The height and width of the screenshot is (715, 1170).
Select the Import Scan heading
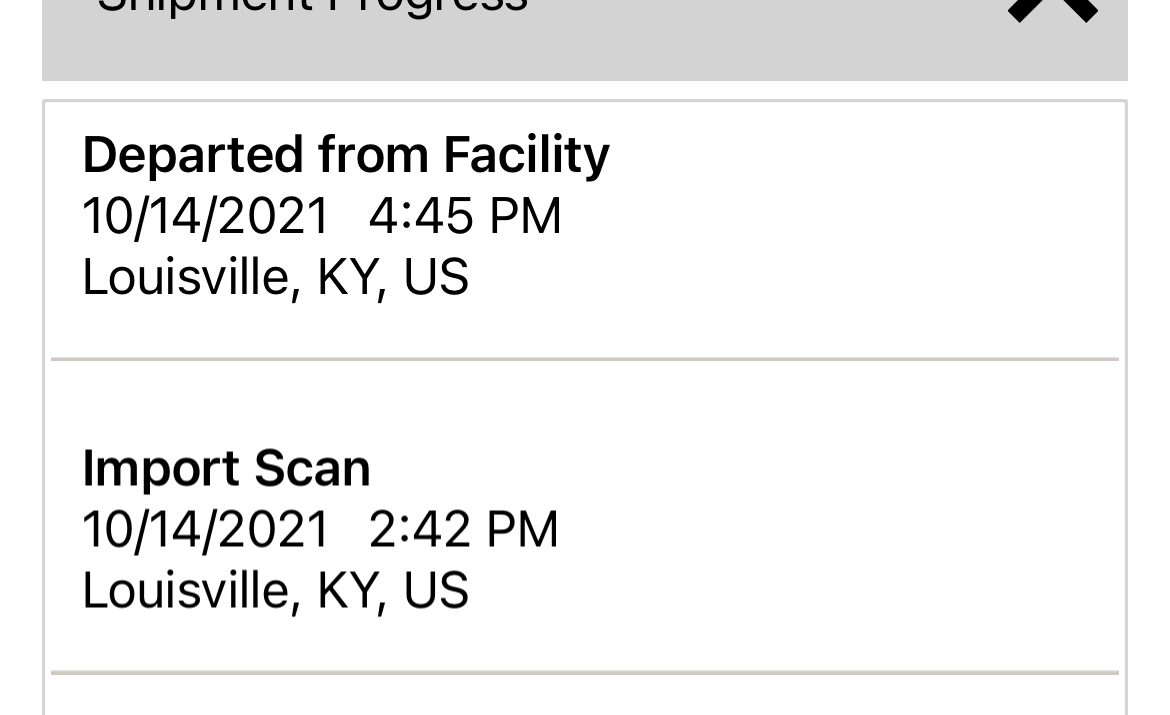(x=226, y=468)
